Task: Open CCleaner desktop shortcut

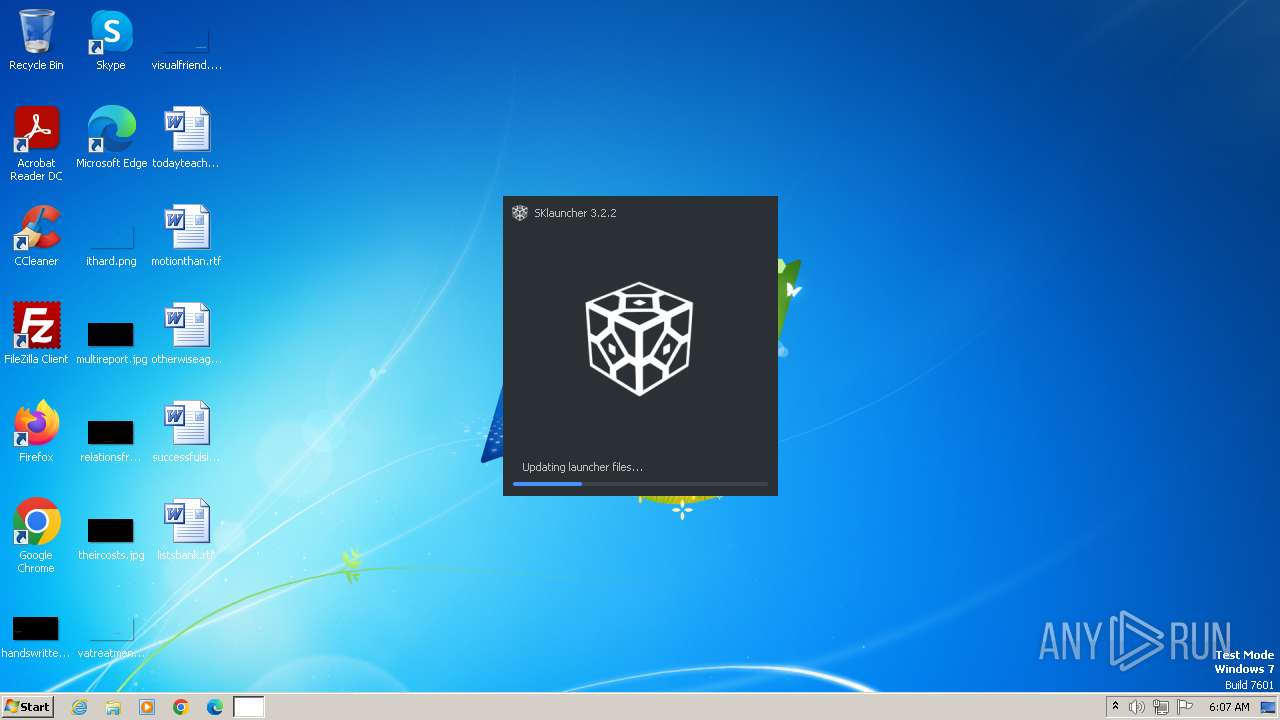Action: [36, 236]
